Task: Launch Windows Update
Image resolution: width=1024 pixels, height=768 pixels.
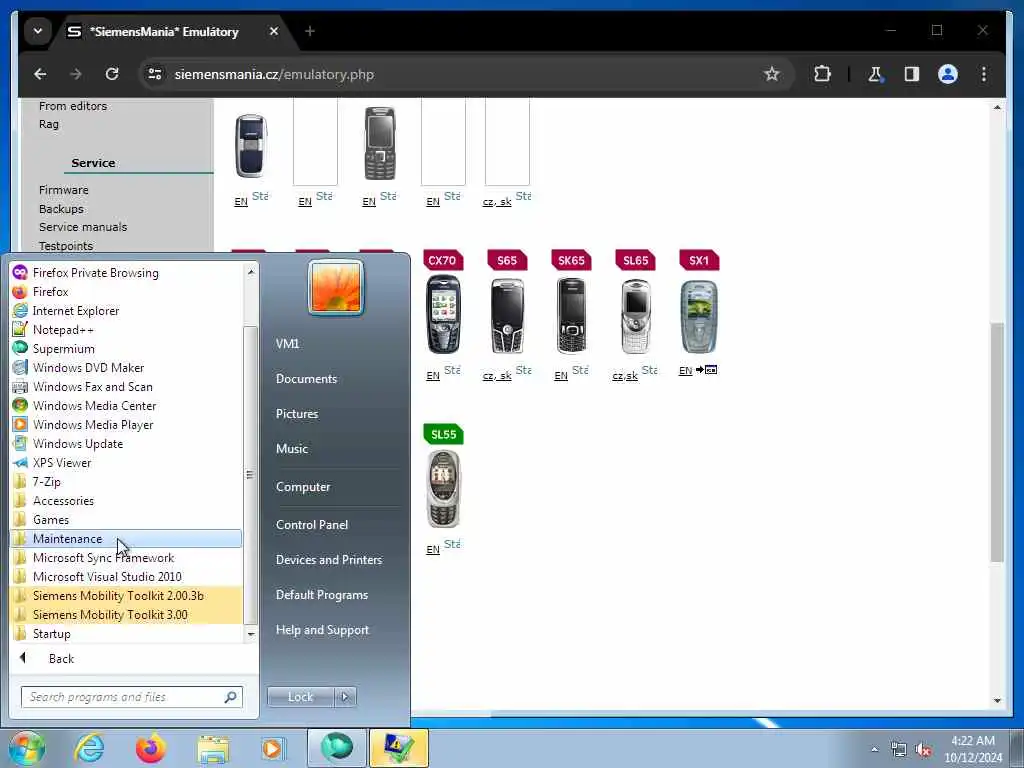Action: pyautogui.click(x=127, y=443)
